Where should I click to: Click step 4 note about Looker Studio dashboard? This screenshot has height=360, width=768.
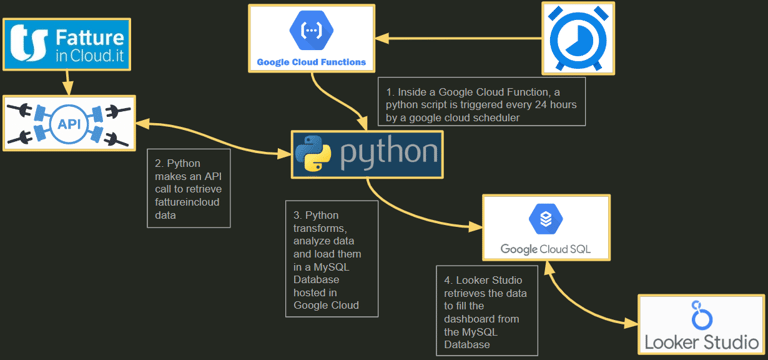tap(487, 310)
